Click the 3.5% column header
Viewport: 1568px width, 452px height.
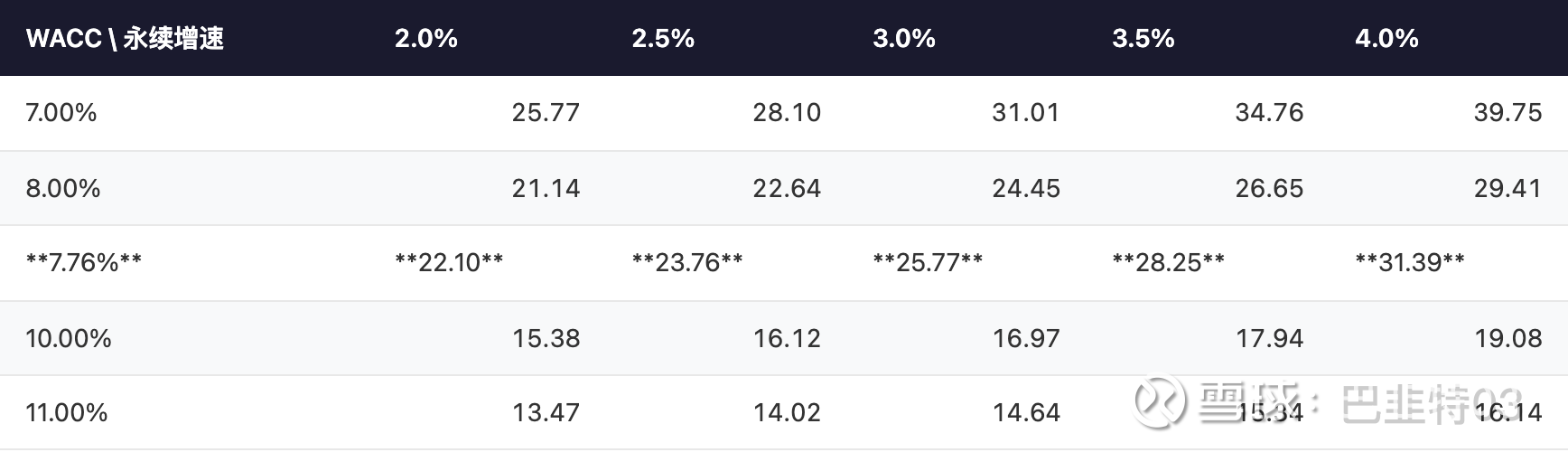tap(1143, 38)
